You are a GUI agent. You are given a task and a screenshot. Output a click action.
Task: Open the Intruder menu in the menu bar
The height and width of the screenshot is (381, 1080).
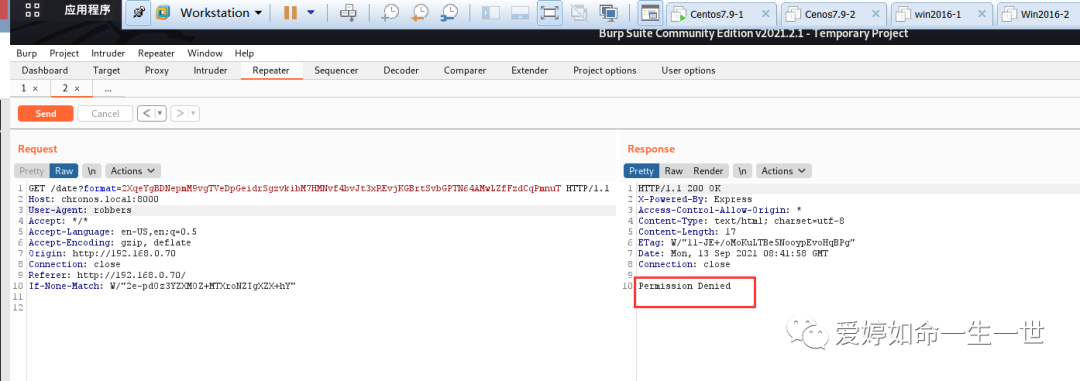coord(108,53)
